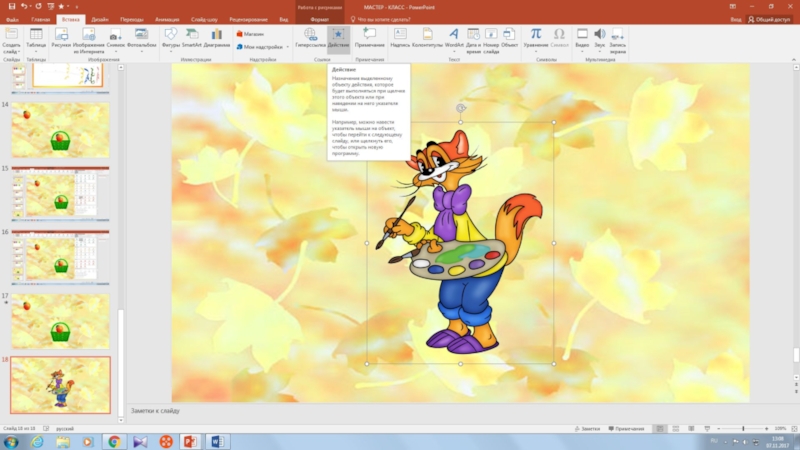Switch to the Дизайн ribbon tab
The width and height of the screenshot is (800, 450).
100,19
